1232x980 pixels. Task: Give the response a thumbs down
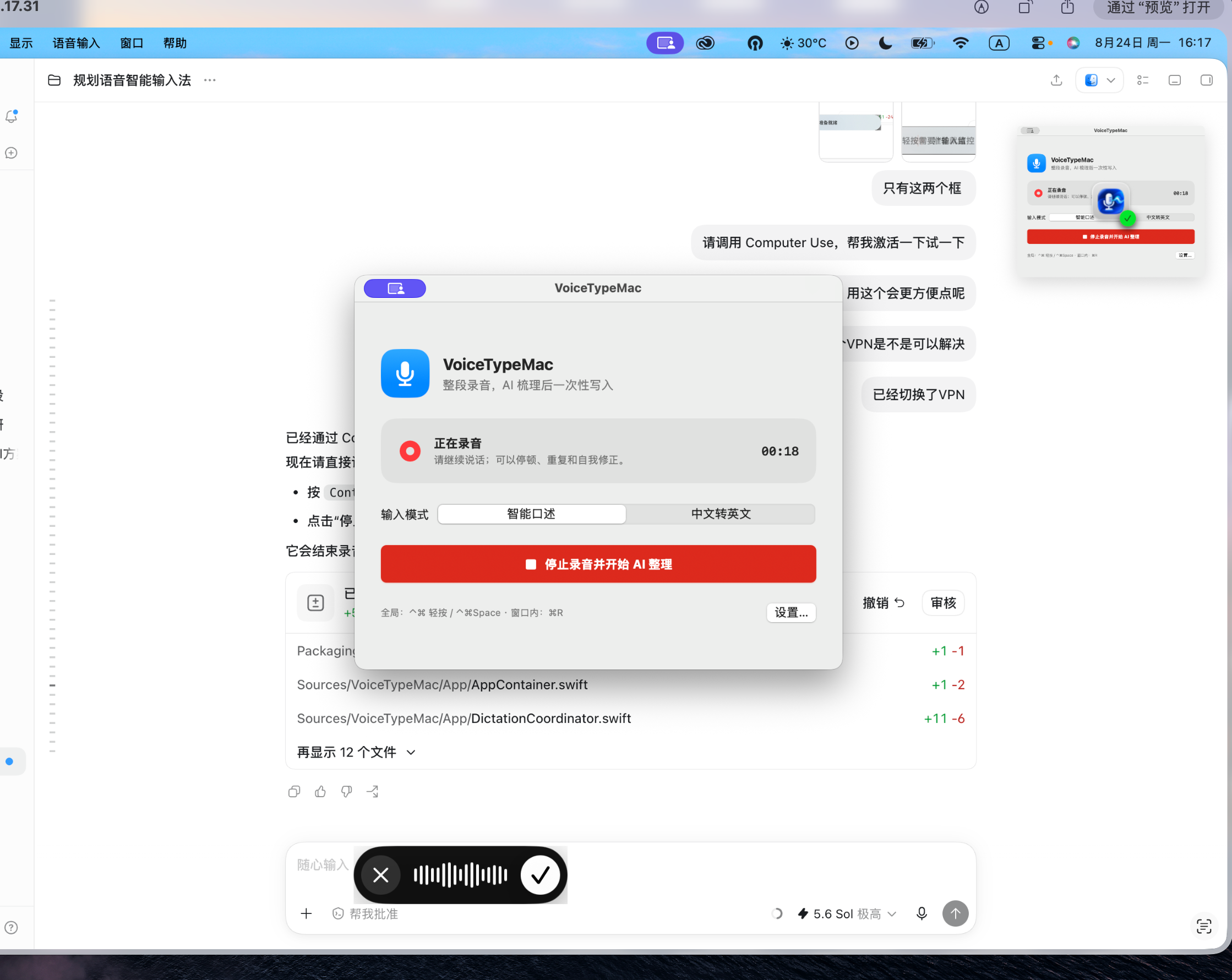click(x=346, y=791)
